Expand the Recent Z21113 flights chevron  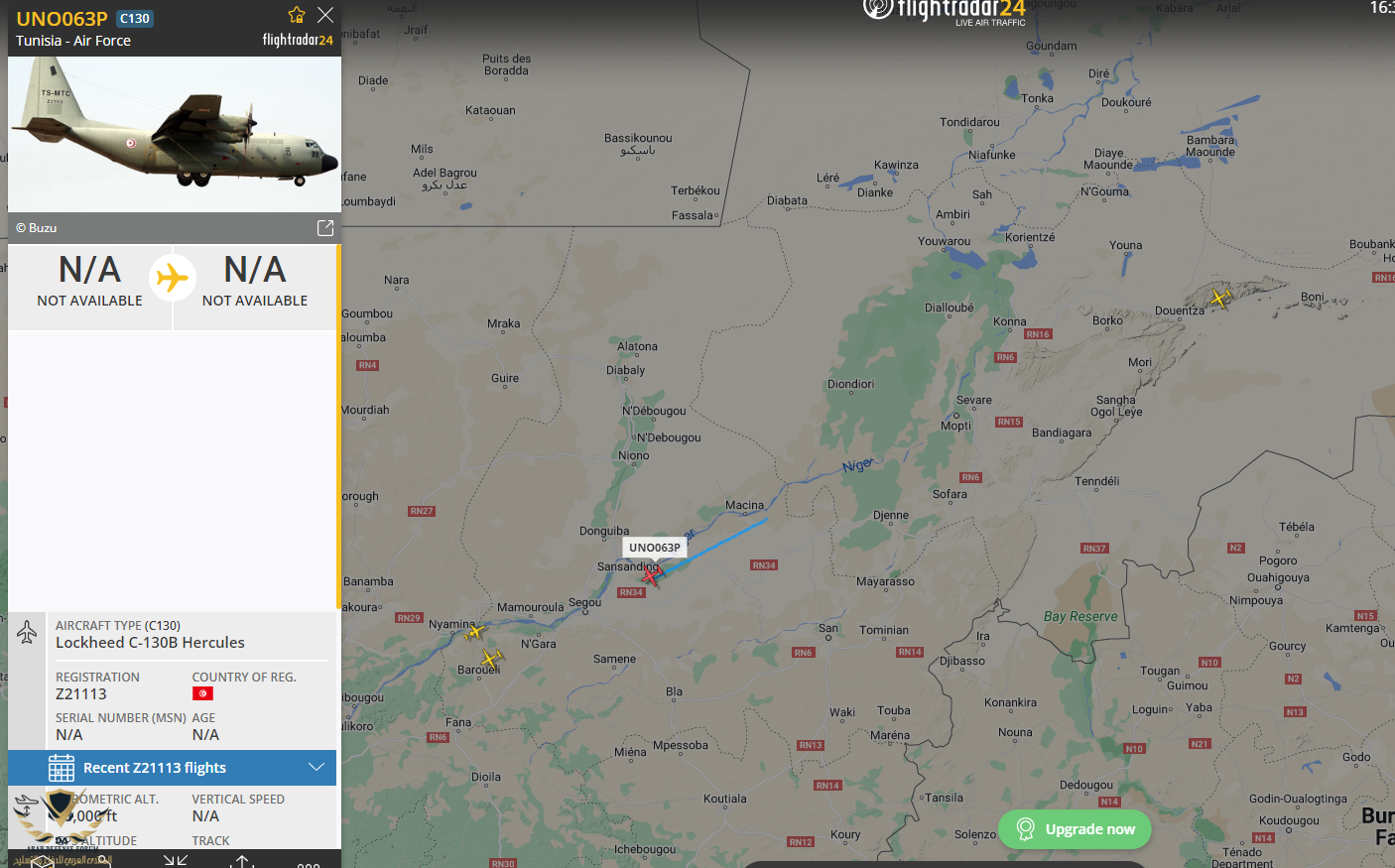(317, 767)
